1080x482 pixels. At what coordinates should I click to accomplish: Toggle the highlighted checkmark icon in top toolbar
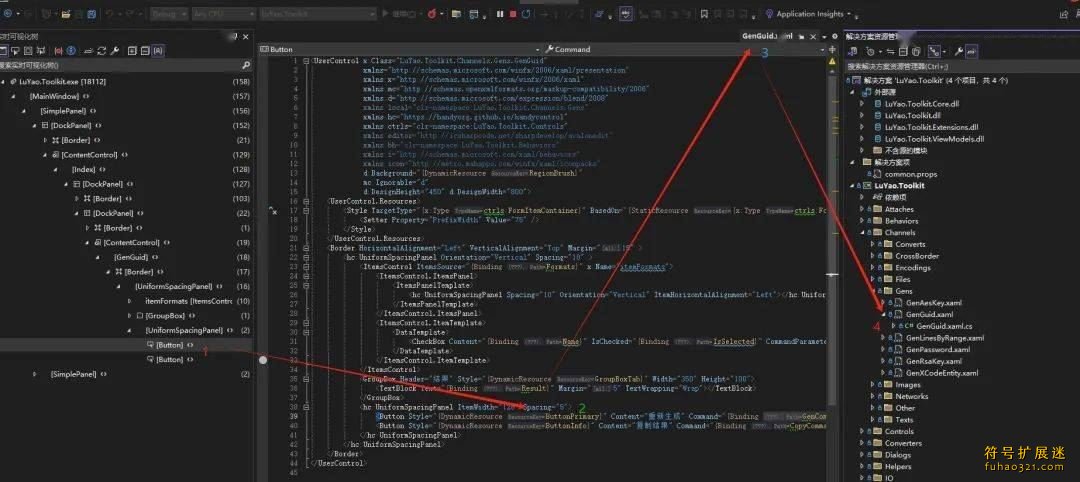pos(625,14)
